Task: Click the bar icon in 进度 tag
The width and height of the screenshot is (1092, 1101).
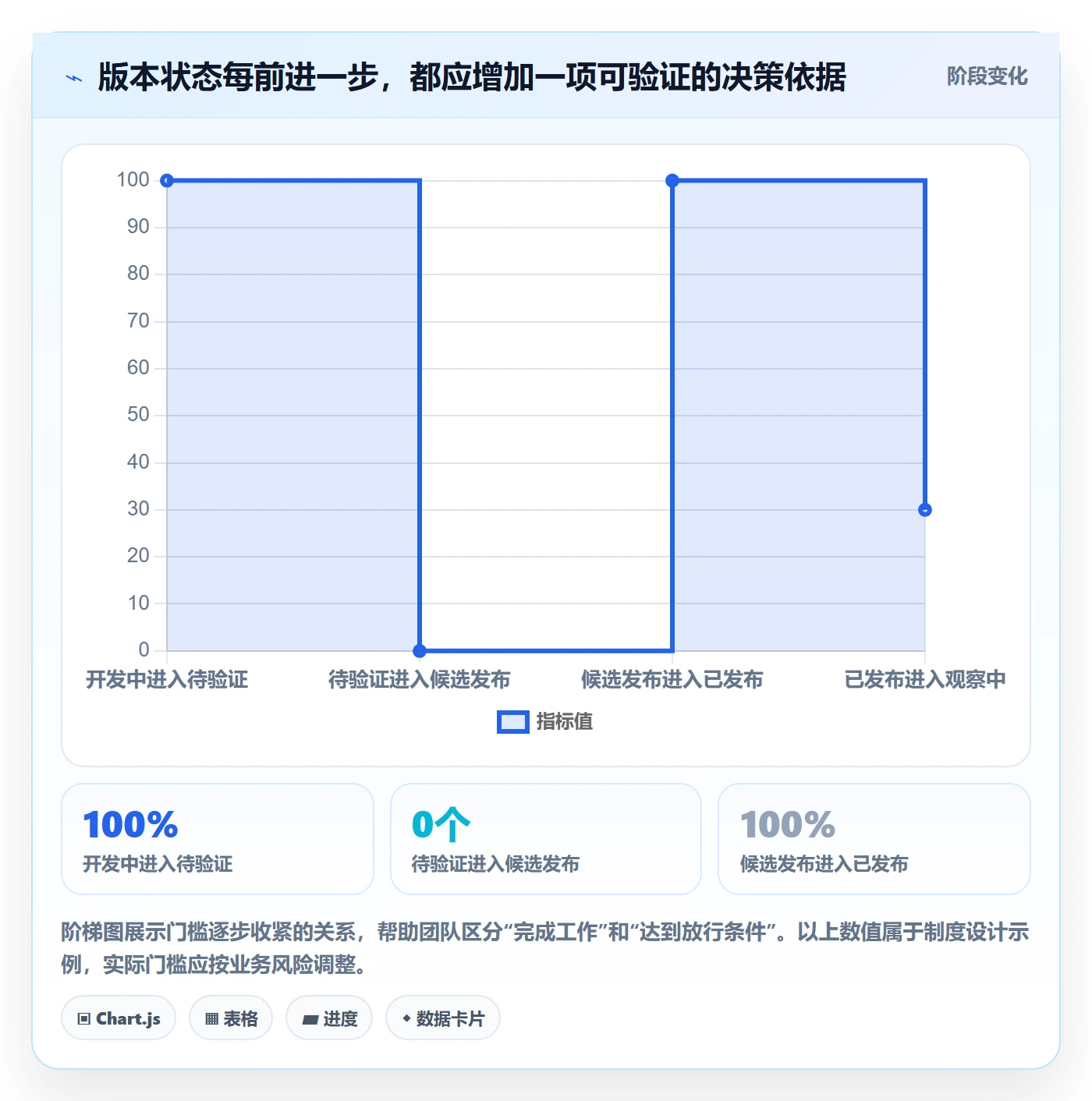Action: [x=310, y=1019]
